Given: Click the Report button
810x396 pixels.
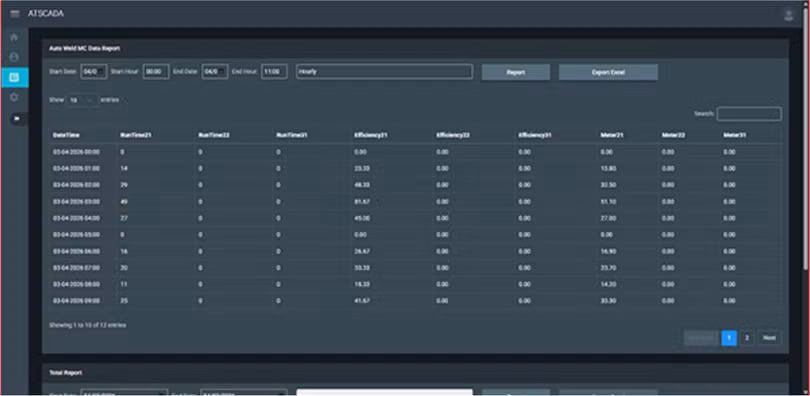Looking at the screenshot, I should pos(516,72).
